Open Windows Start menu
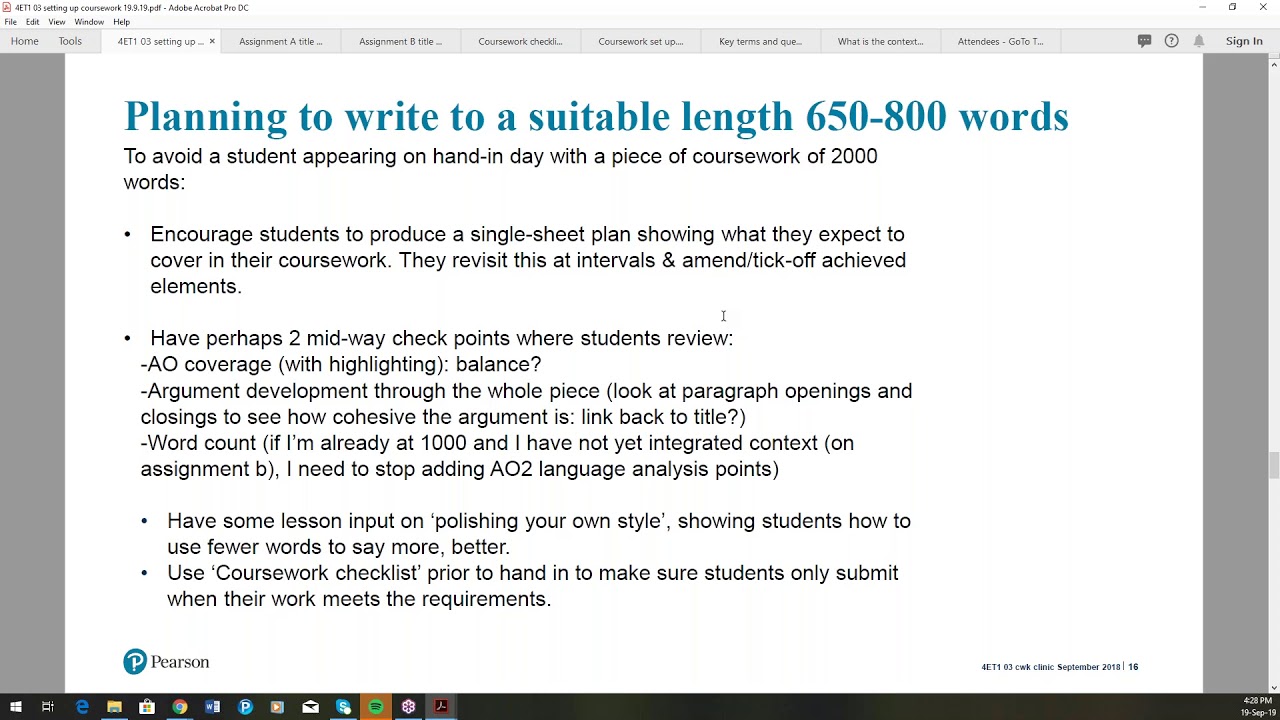 coord(15,707)
